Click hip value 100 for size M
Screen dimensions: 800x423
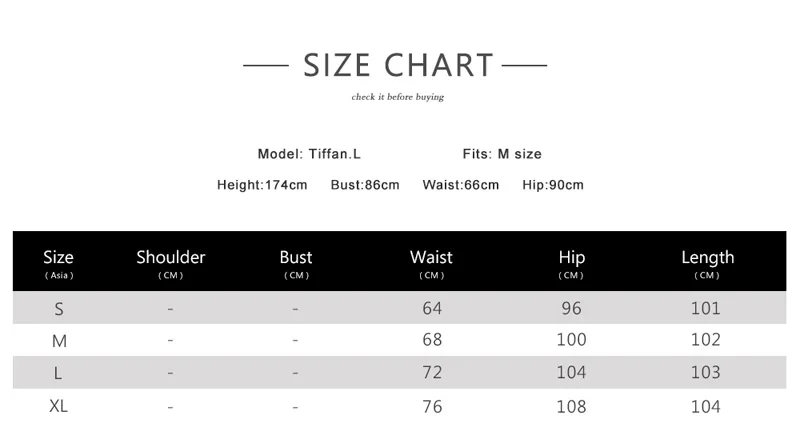click(571, 340)
